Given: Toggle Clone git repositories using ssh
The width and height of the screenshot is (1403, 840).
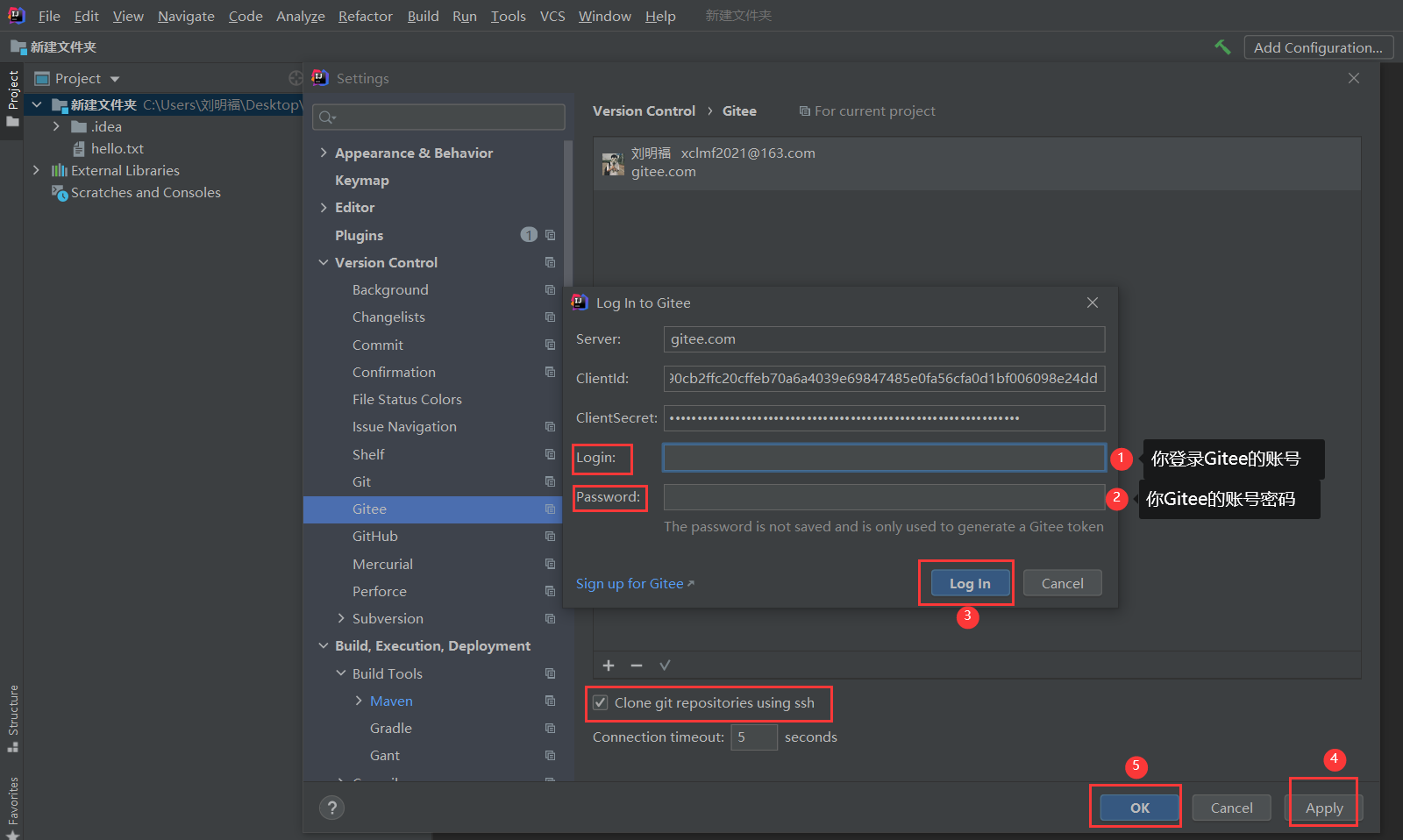Looking at the screenshot, I should click(601, 702).
